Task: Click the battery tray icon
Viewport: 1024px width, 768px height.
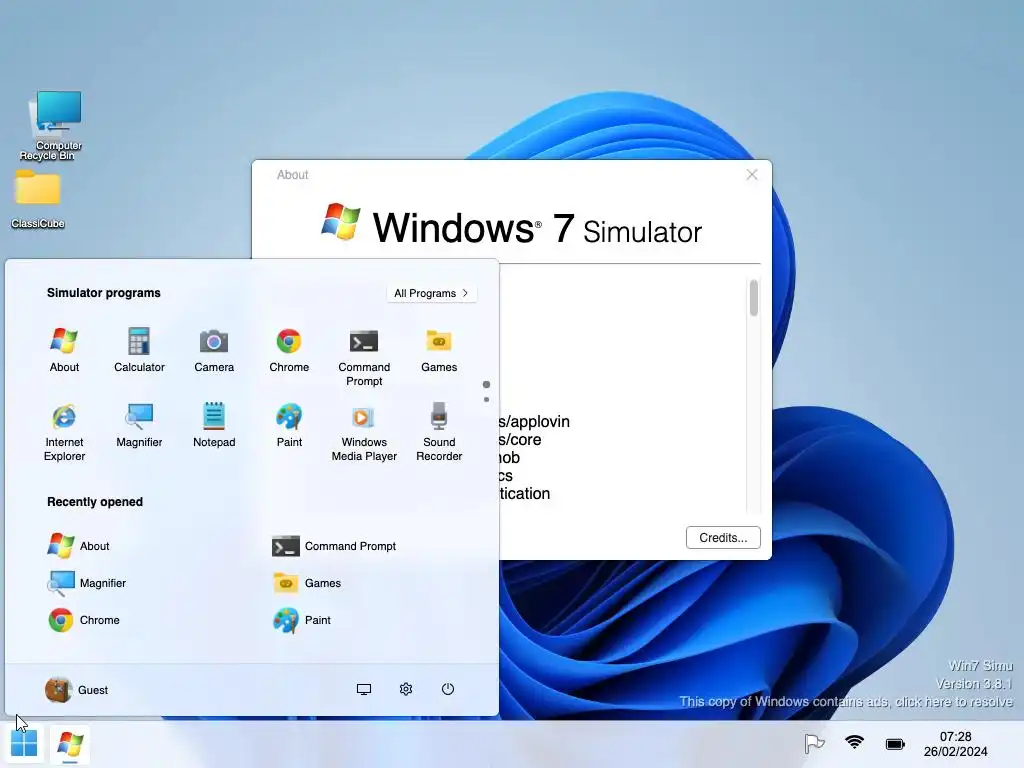Action: pyautogui.click(x=895, y=744)
